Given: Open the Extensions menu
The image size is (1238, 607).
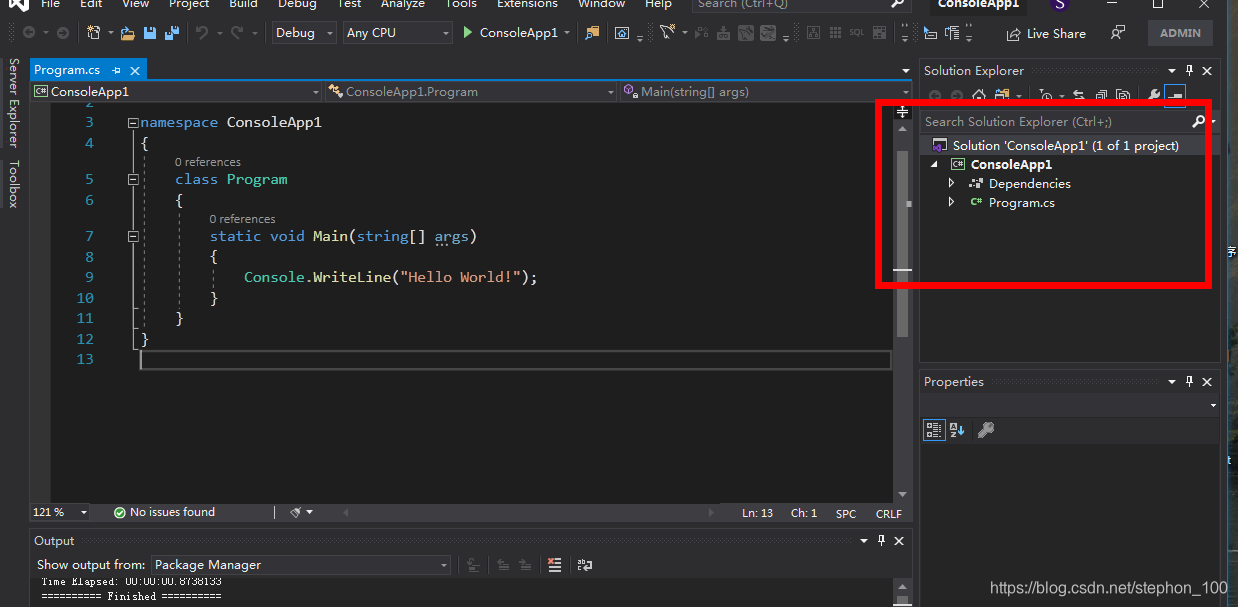Looking at the screenshot, I should (x=527, y=4).
